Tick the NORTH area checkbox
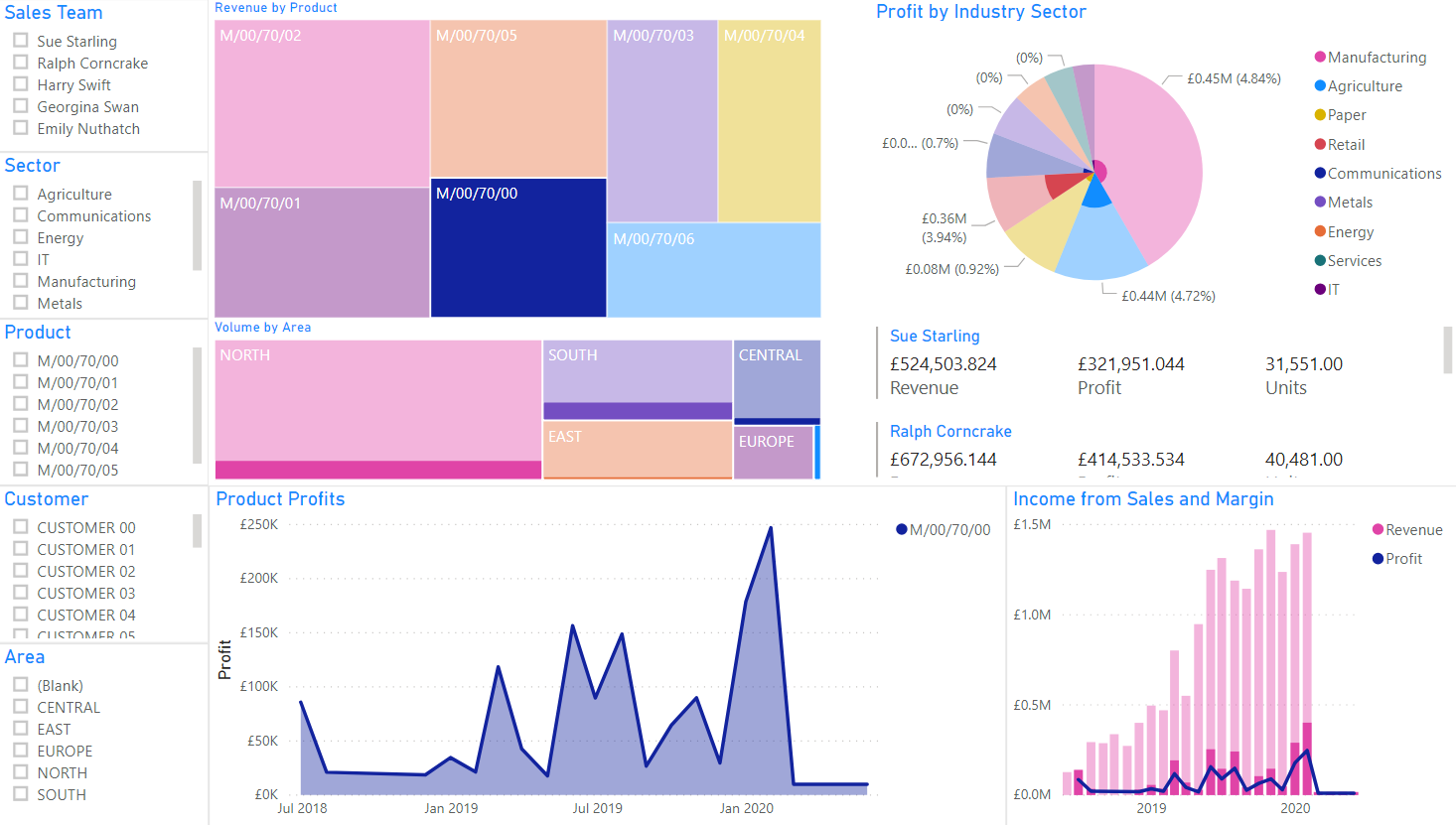Screen dimensions: 1456x825 20,772
